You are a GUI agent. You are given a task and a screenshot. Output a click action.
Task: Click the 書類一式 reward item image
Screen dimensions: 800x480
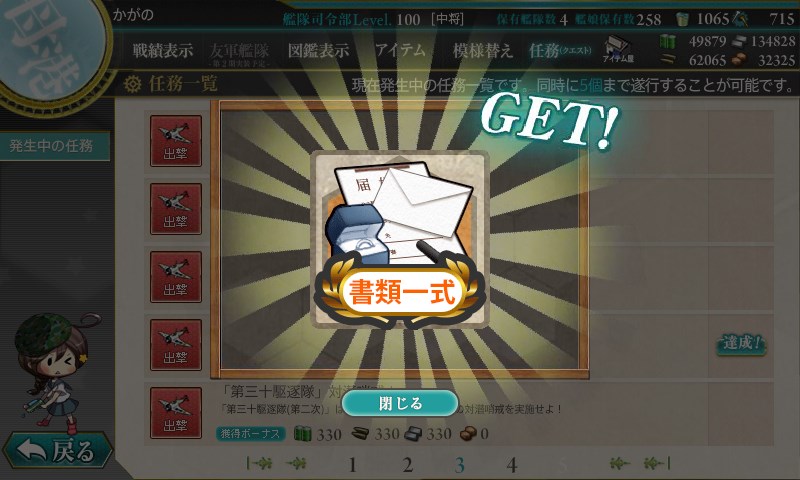pyautogui.click(x=399, y=240)
